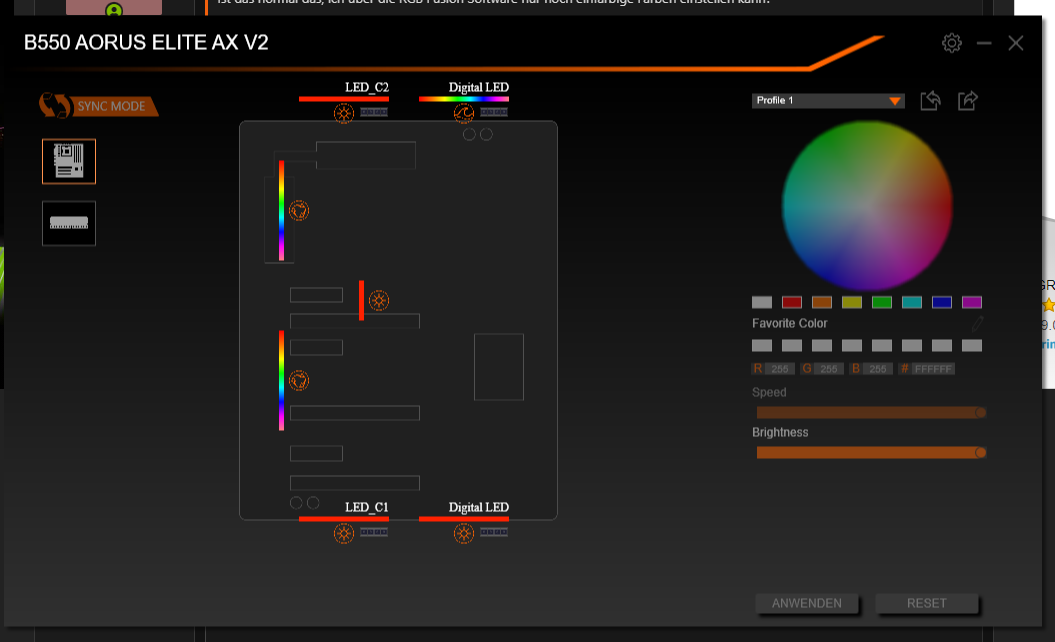Image resolution: width=1055 pixels, height=642 pixels.
Task: Click bottom Digital LED strip settings icon
Action: [x=494, y=532]
